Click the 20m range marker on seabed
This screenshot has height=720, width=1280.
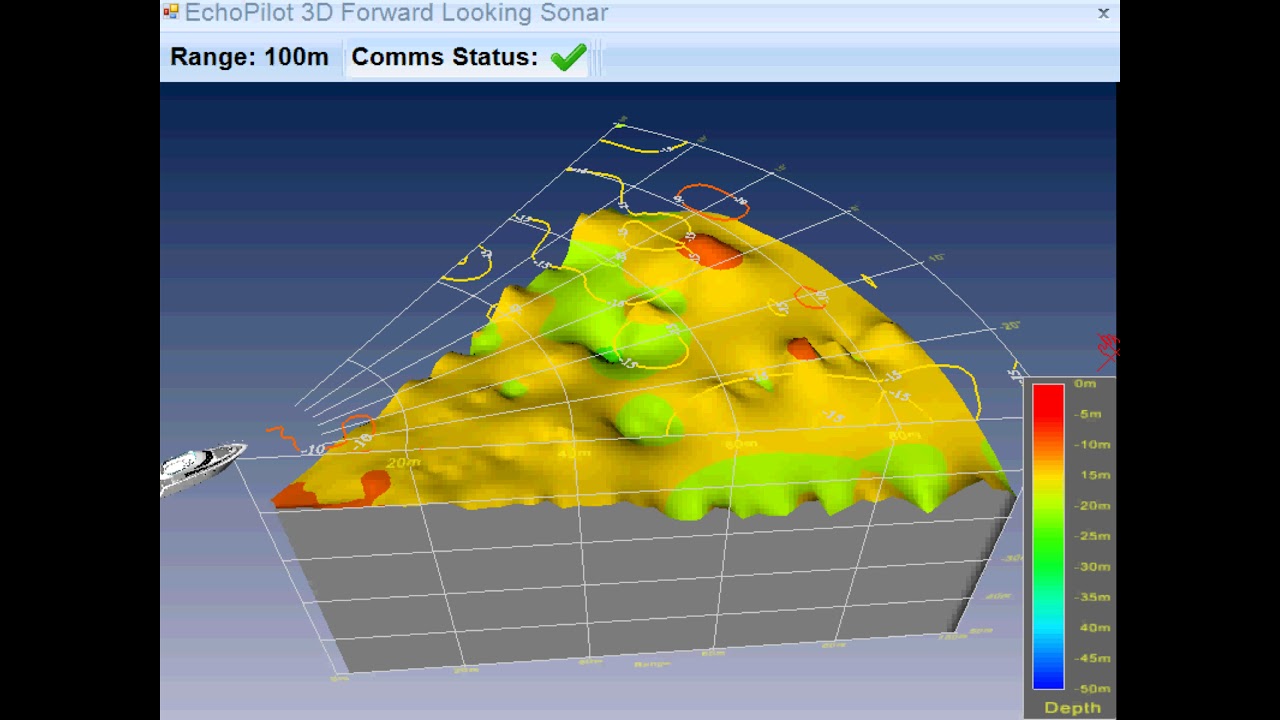pyautogui.click(x=404, y=462)
